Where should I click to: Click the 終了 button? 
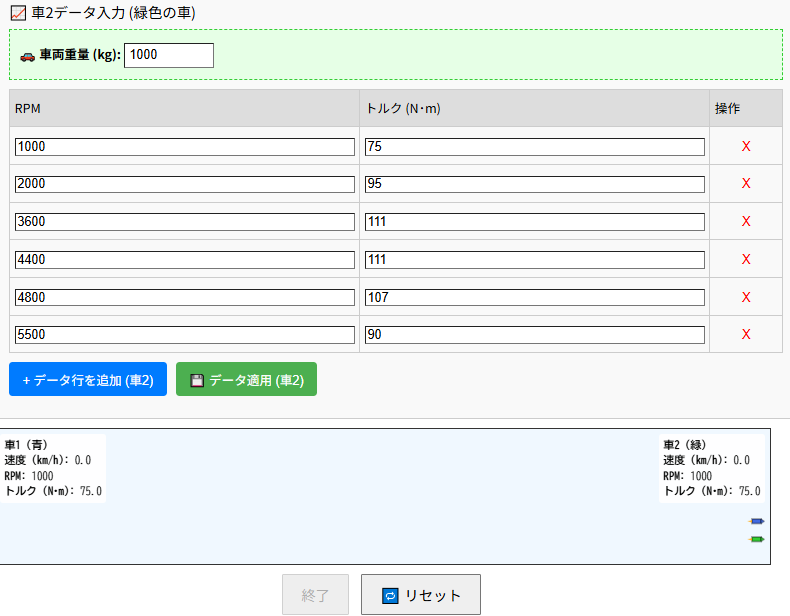(315, 595)
